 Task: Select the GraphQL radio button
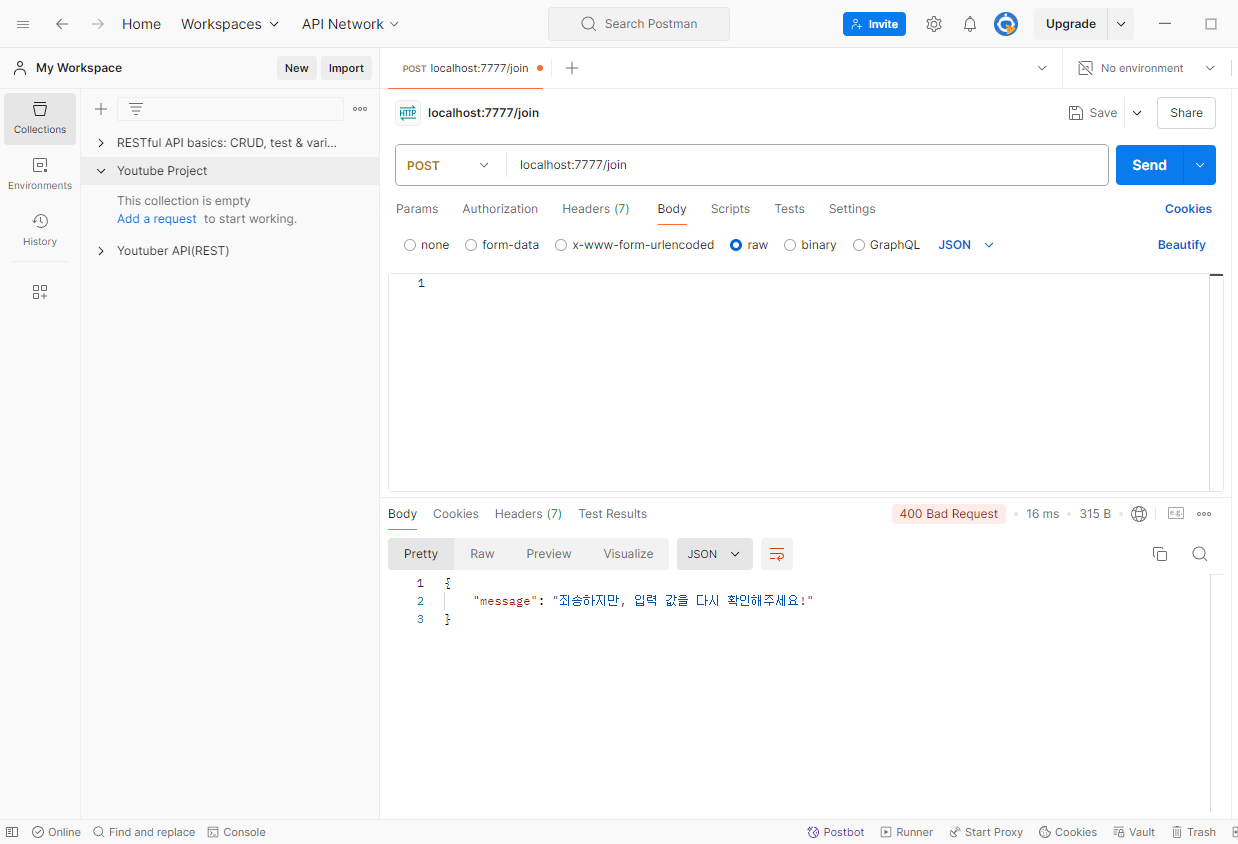pos(859,245)
